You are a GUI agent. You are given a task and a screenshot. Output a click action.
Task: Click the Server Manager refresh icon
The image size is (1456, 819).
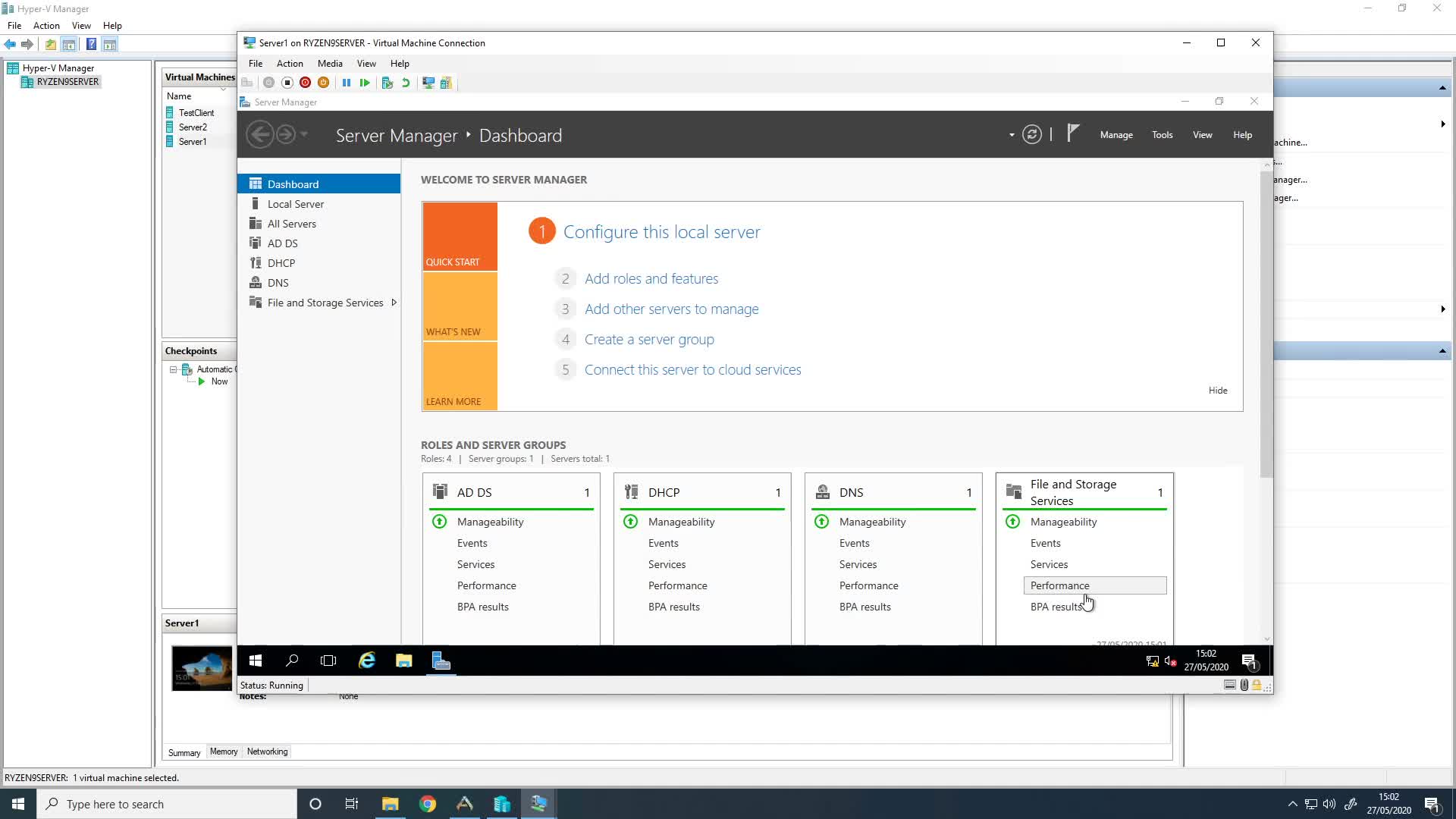click(x=1032, y=135)
